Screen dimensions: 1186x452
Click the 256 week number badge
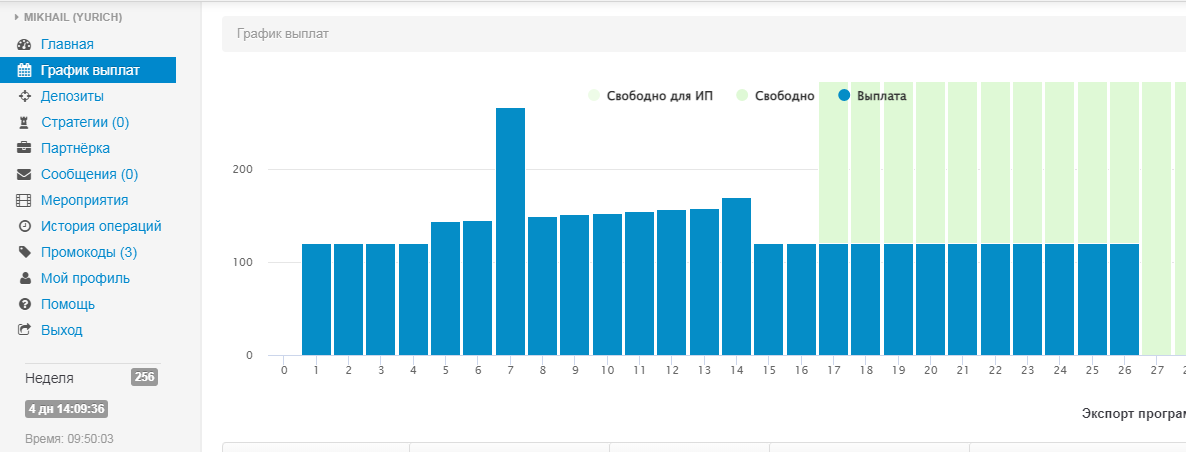(x=144, y=377)
